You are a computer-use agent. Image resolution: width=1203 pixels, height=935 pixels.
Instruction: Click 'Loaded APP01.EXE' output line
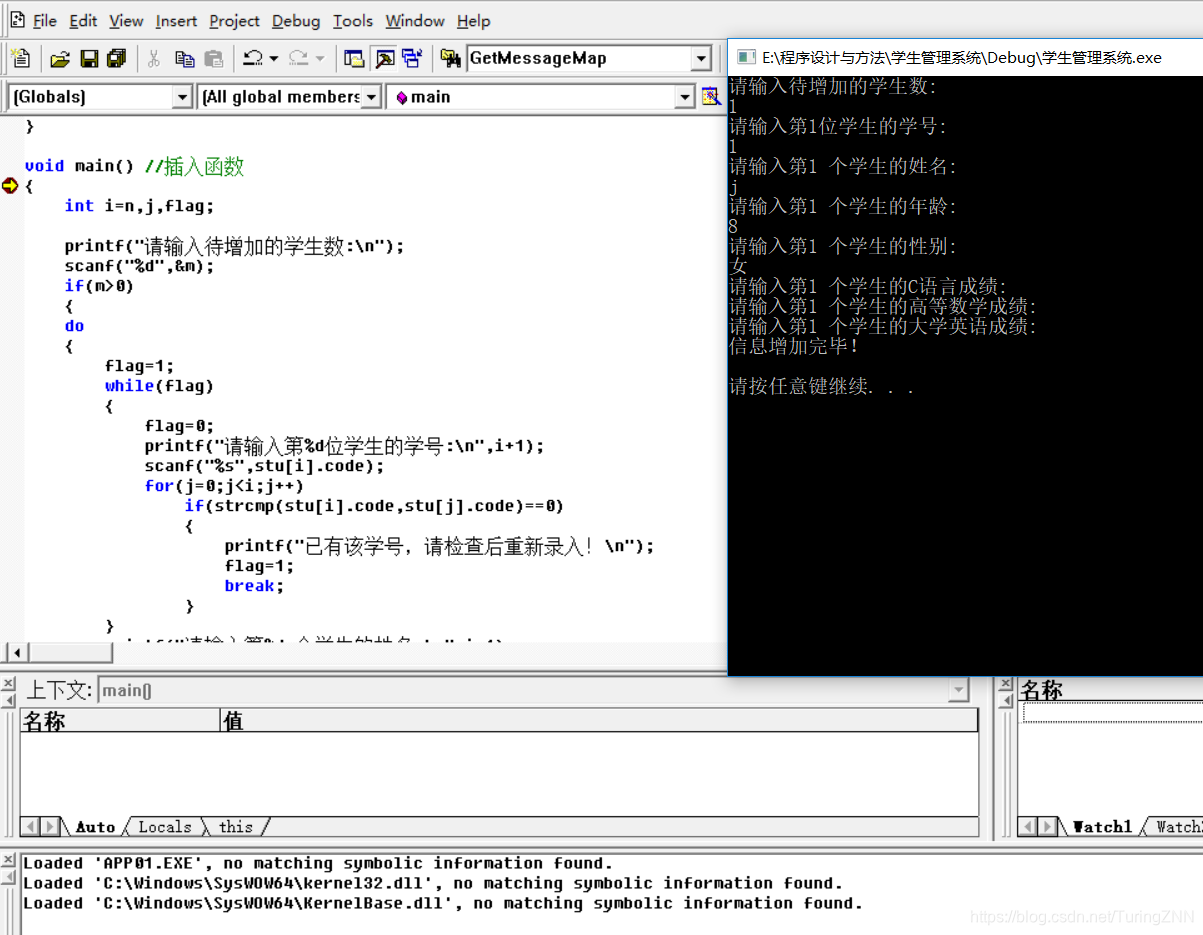tap(318, 863)
